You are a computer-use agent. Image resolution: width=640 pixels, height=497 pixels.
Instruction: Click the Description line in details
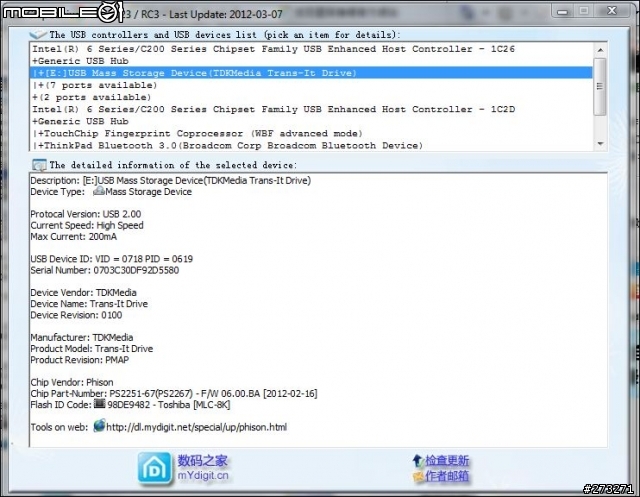pyautogui.click(x=171, y=180)
